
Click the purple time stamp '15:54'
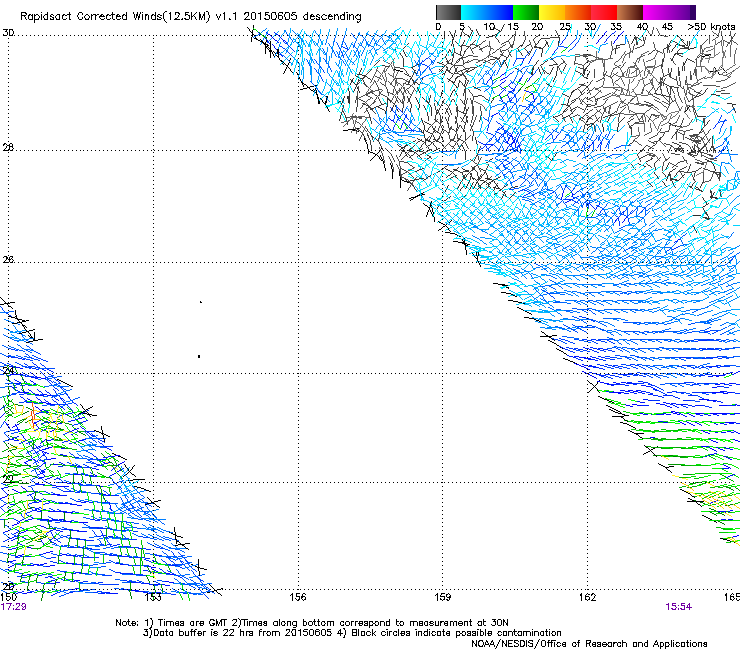click(x=679, y=607)
